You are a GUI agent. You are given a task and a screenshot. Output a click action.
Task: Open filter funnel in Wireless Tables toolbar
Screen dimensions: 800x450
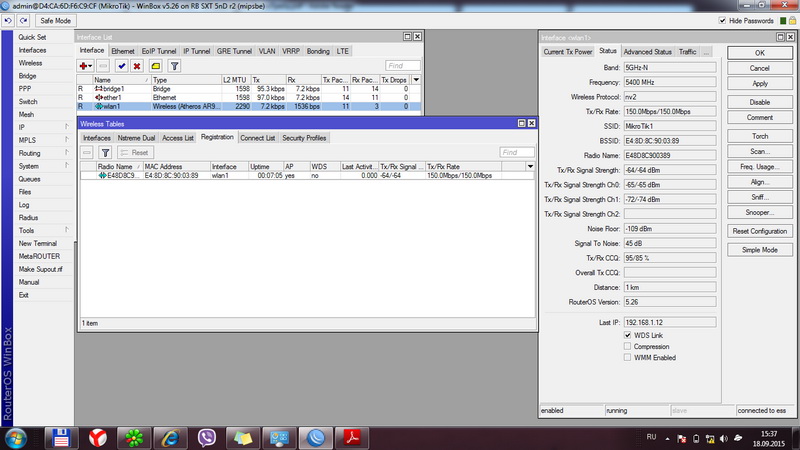pyautogui.click(x=105, y=153)
